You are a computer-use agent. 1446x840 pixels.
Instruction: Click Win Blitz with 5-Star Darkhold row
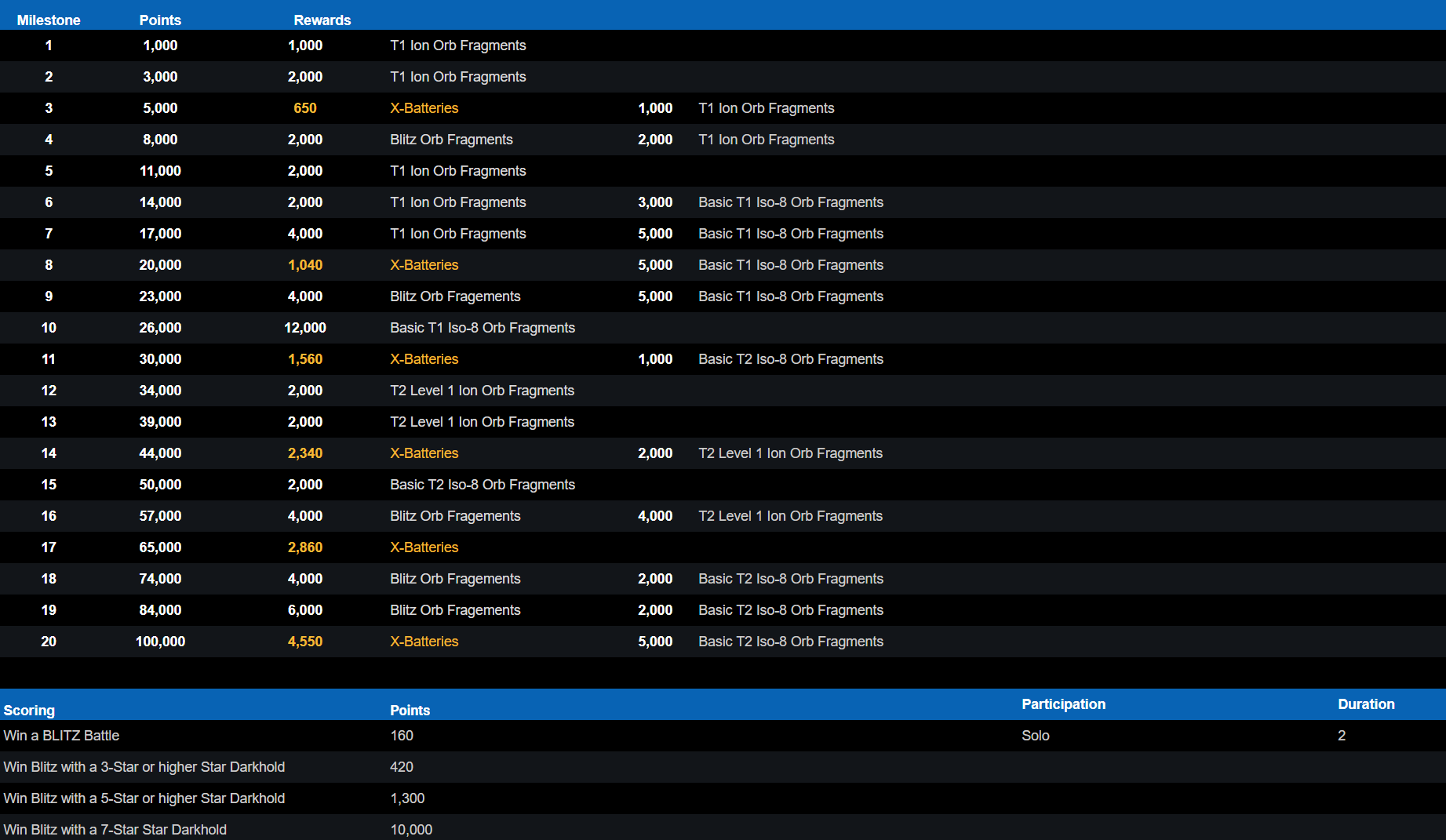(x=144, y=798)
